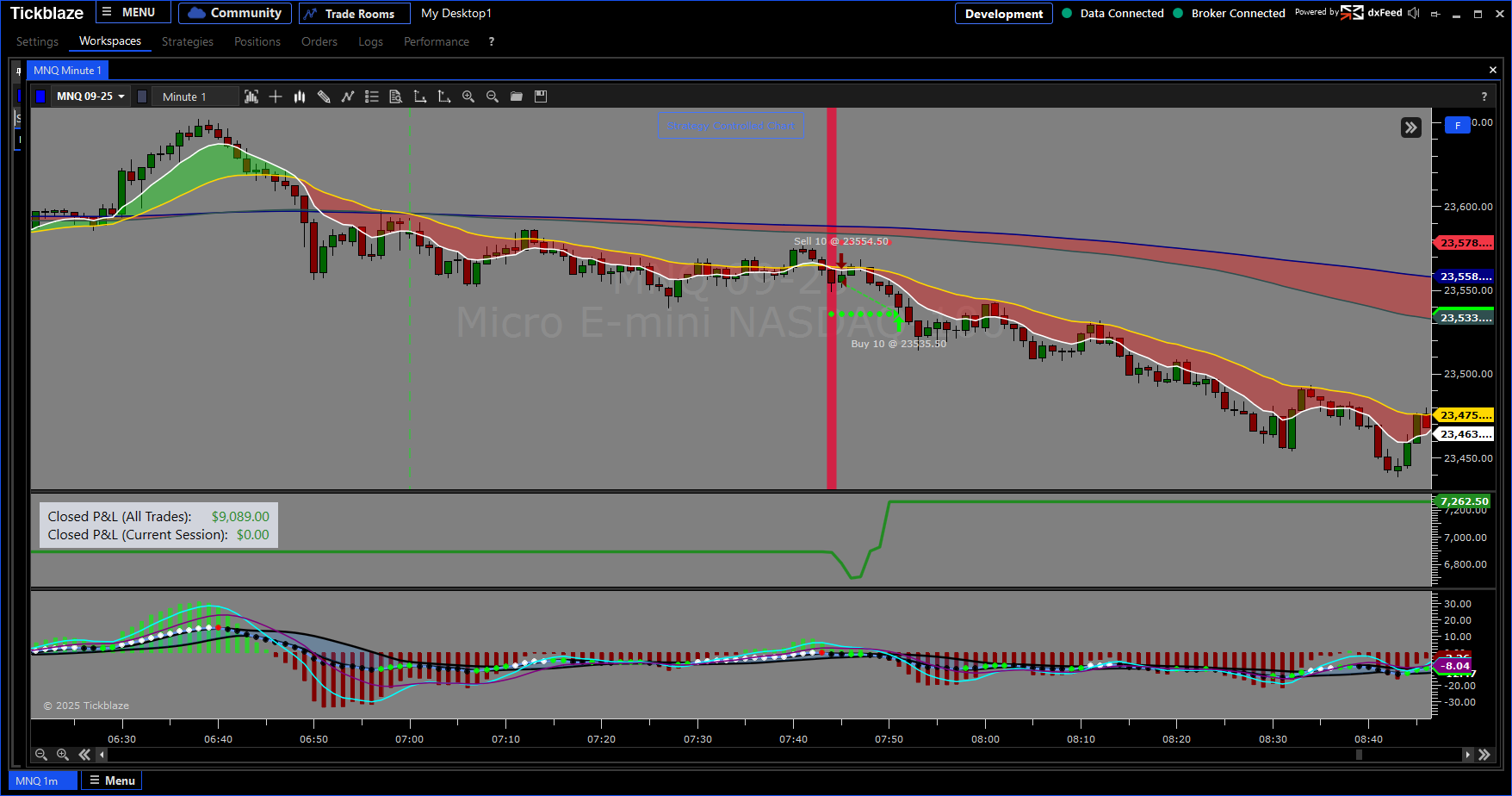
Task: Open the Community button
Action: tap(235, 13)
